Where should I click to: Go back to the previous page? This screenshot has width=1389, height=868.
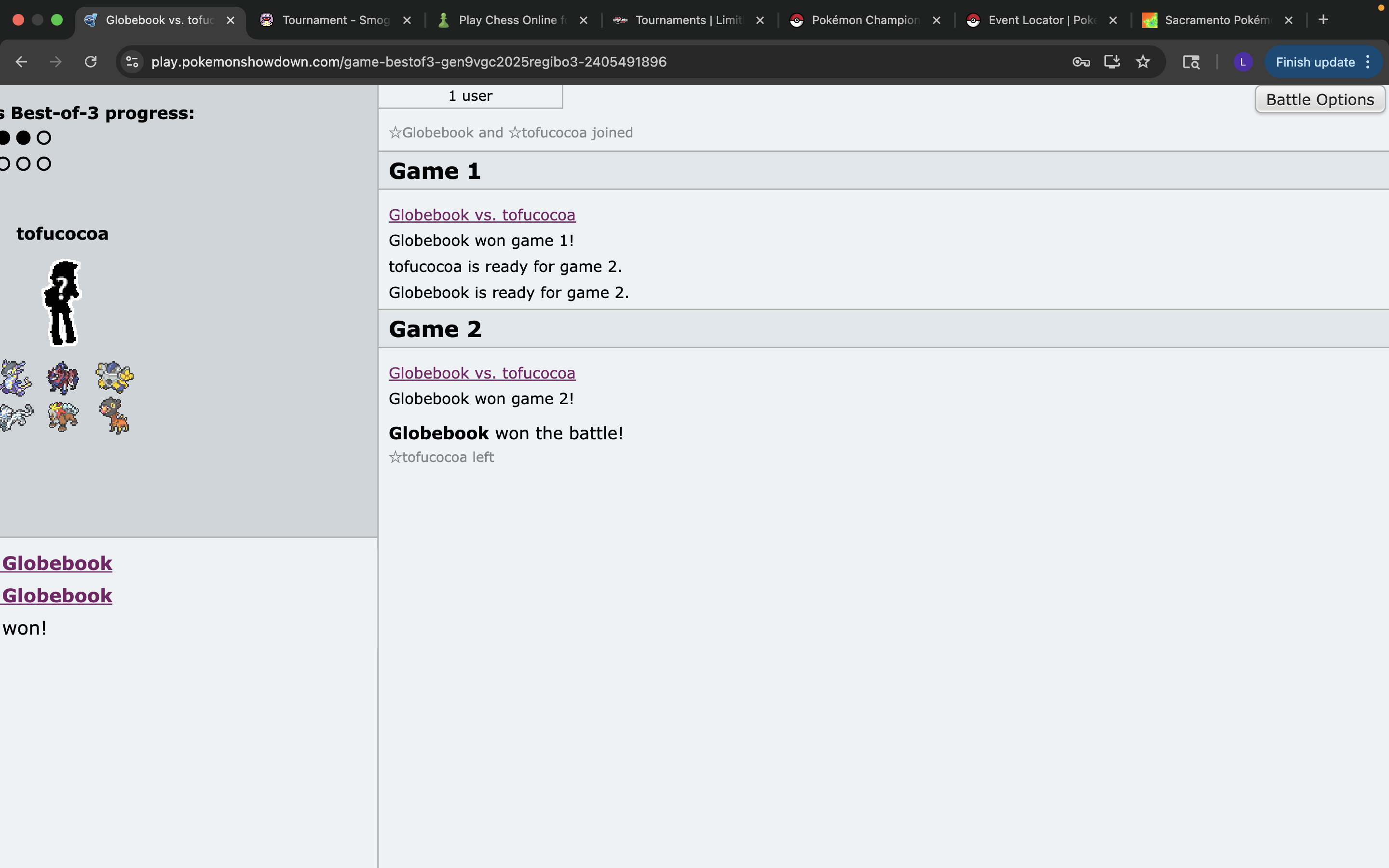click(x=21, y=62)
